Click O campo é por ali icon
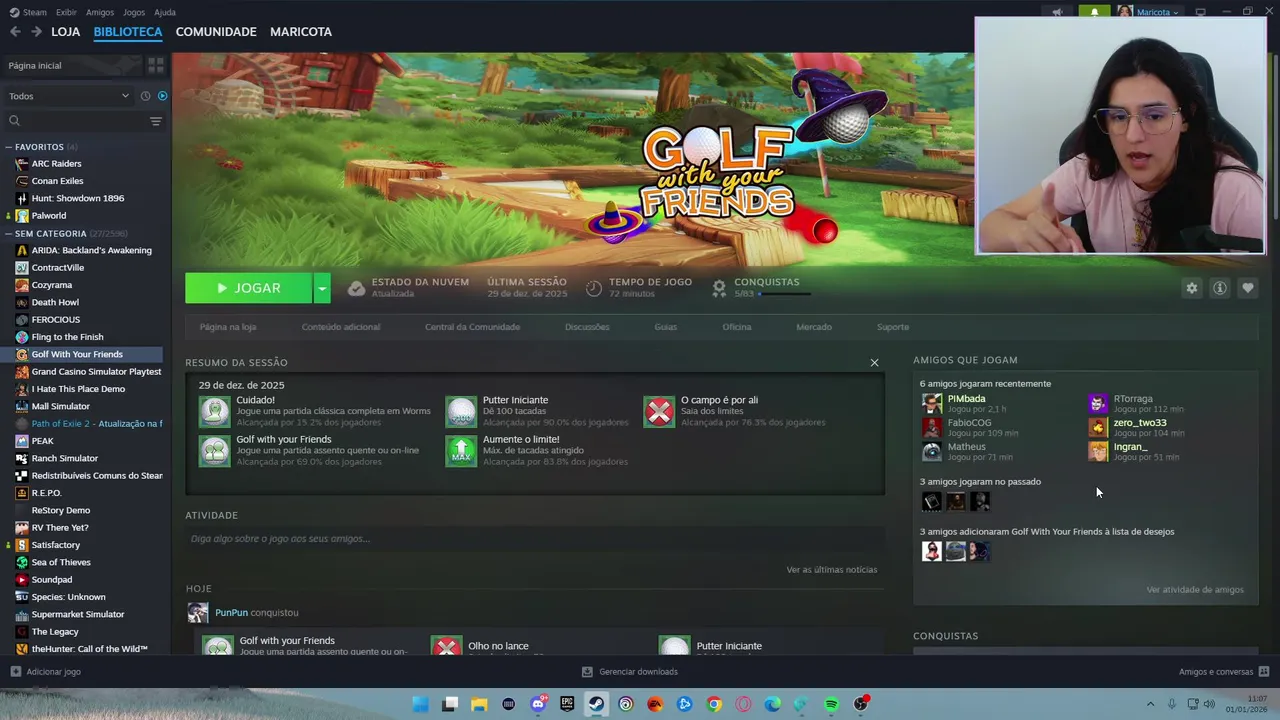1280x720 pixels. 659,412
